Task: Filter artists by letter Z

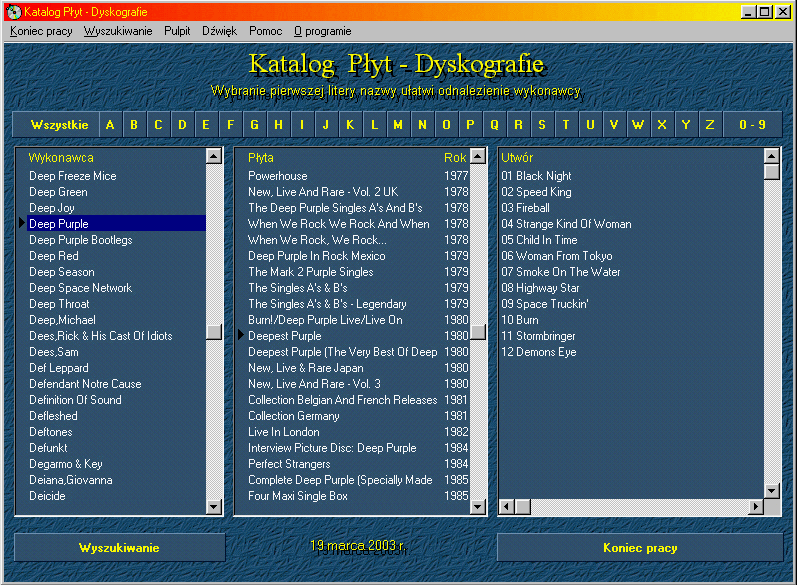Action: [x=710, y=125]
